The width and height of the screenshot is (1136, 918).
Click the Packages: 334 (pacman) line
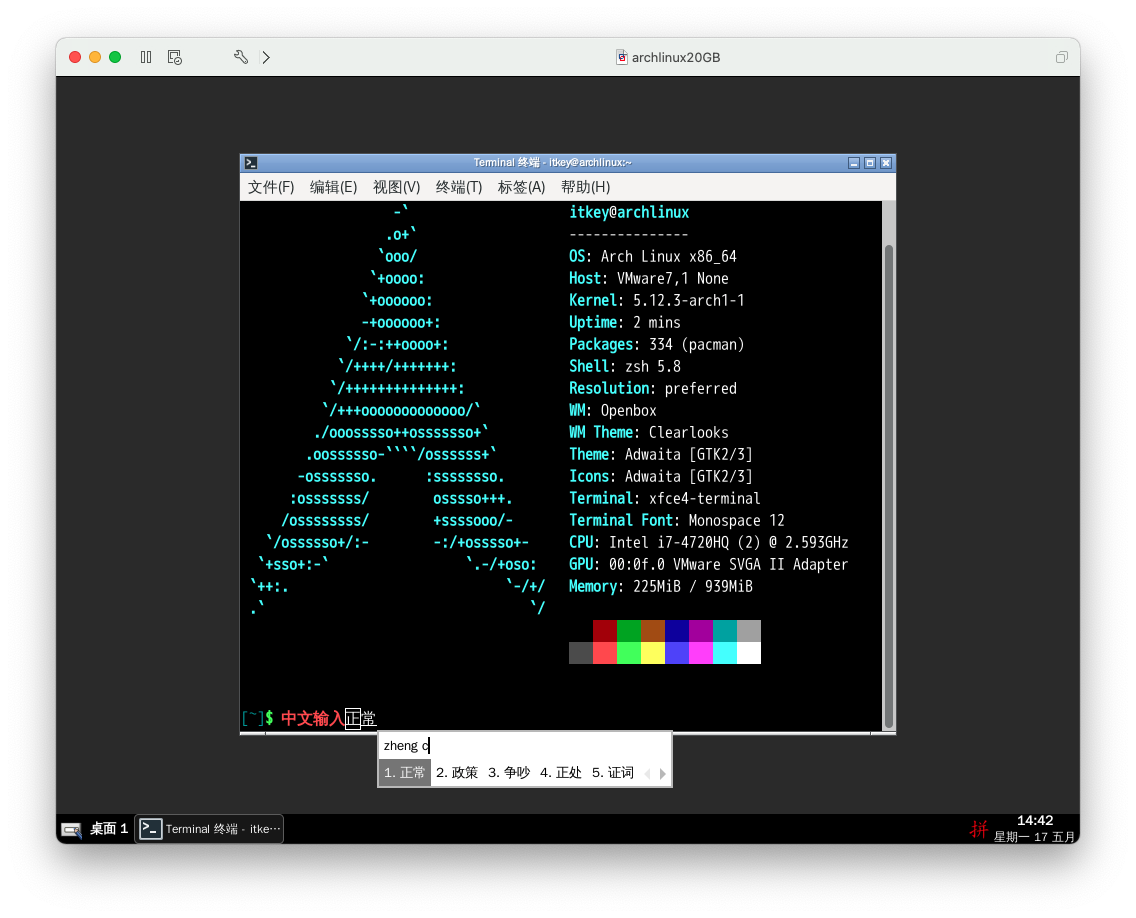(x=656, y=344)
